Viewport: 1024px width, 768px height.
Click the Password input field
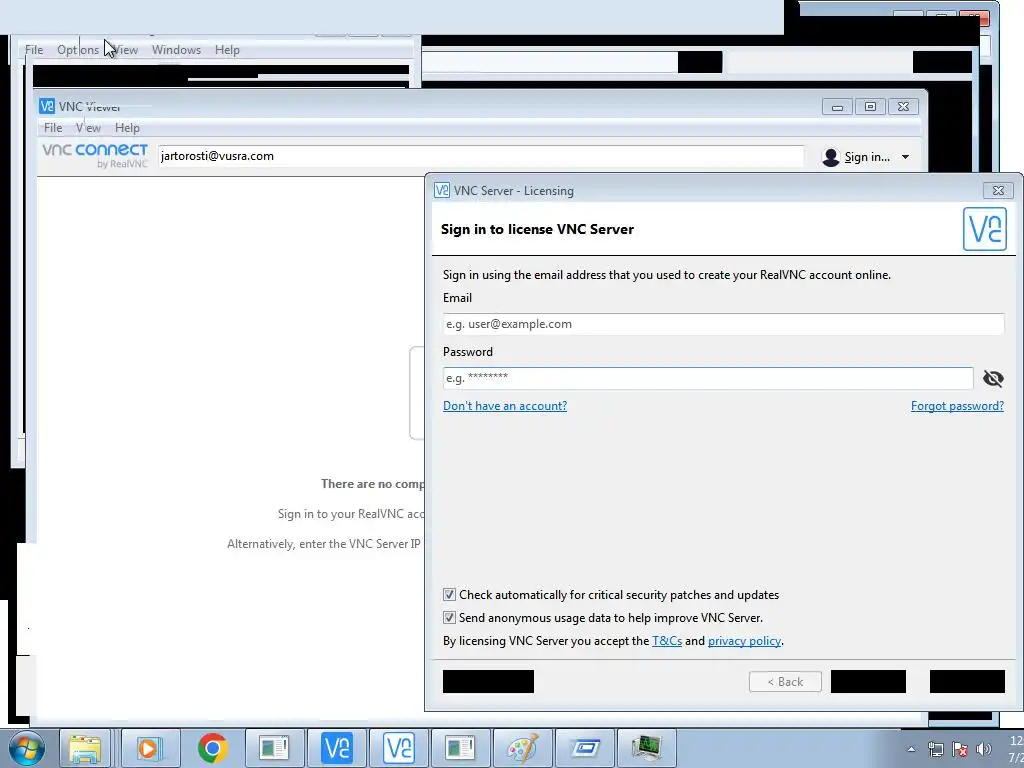[708, 378]
